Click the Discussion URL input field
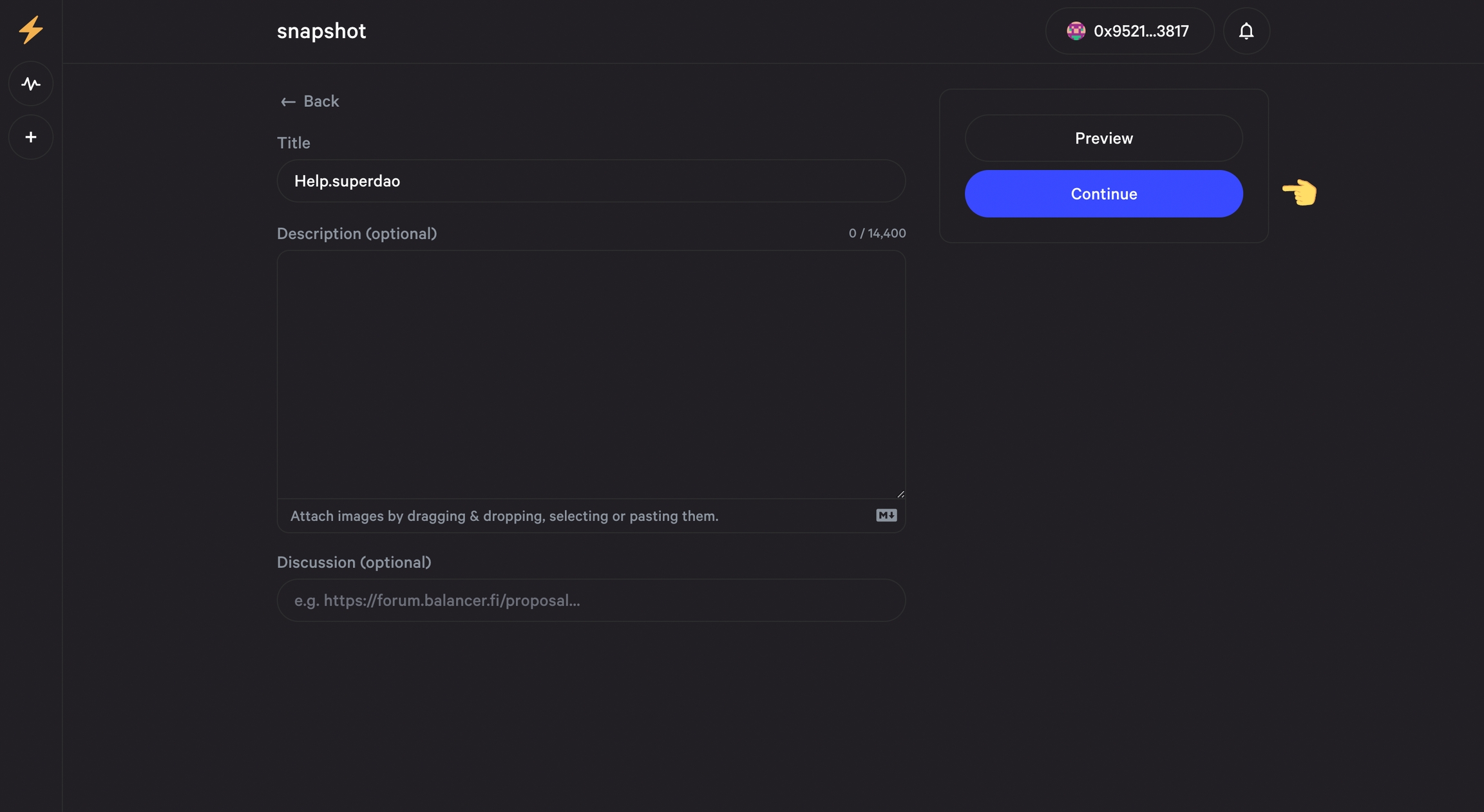Viewport: 1484px width, 812px height. [590, 600]
